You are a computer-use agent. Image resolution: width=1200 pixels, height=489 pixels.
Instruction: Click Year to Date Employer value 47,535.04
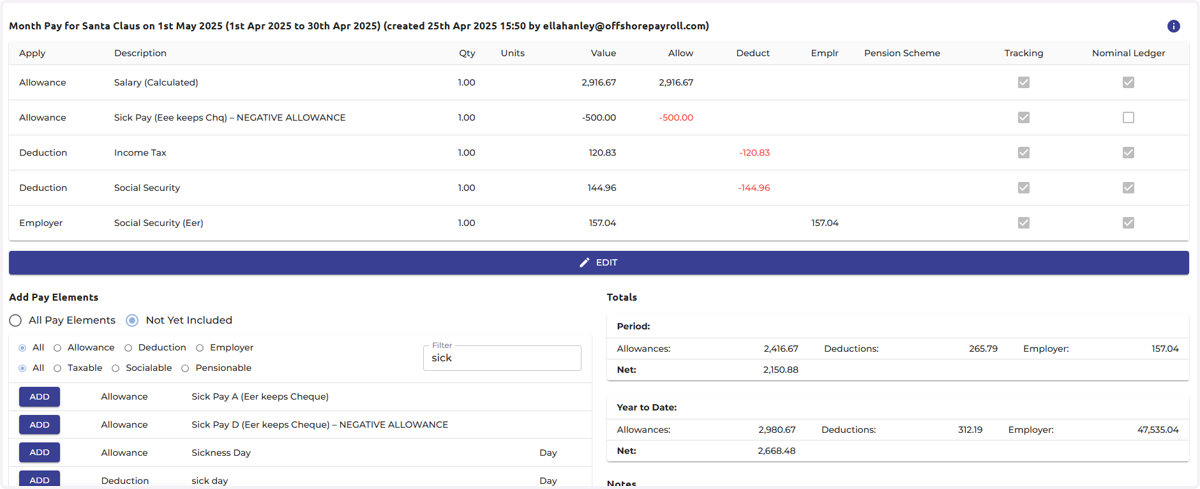click(x=1156, y=430)
